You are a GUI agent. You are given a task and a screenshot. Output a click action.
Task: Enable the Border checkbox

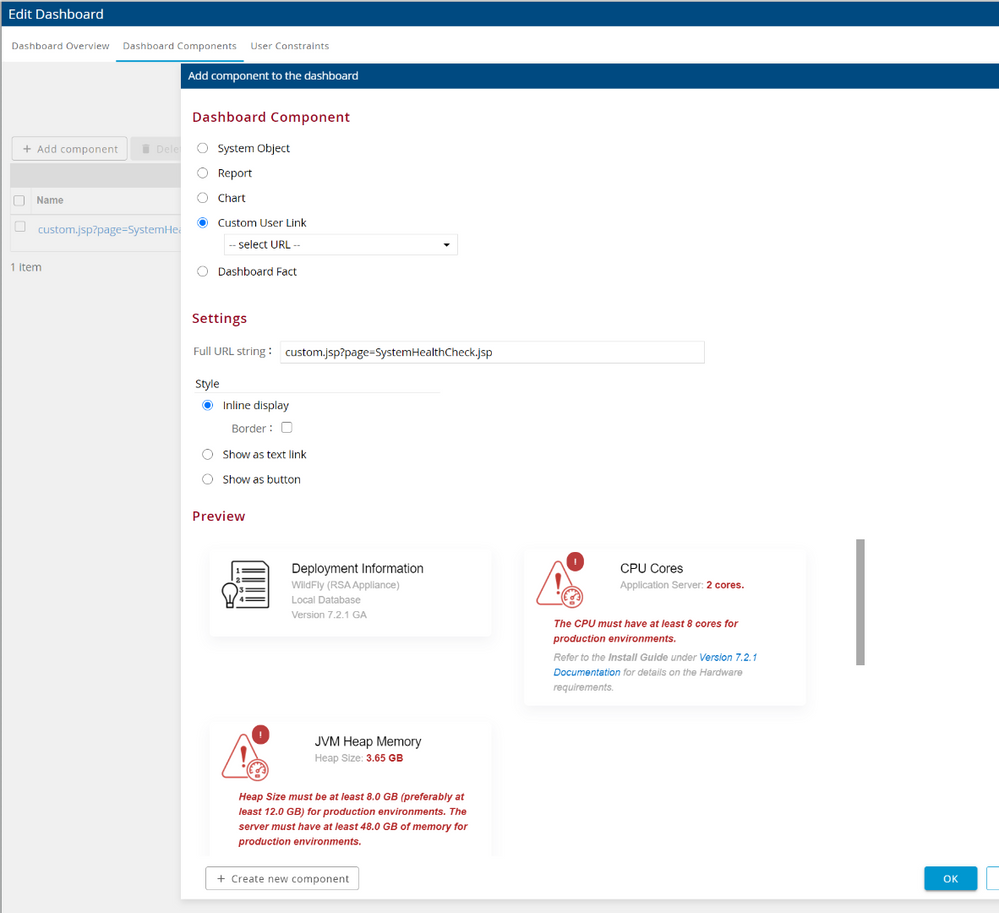[x=287, y=428]
